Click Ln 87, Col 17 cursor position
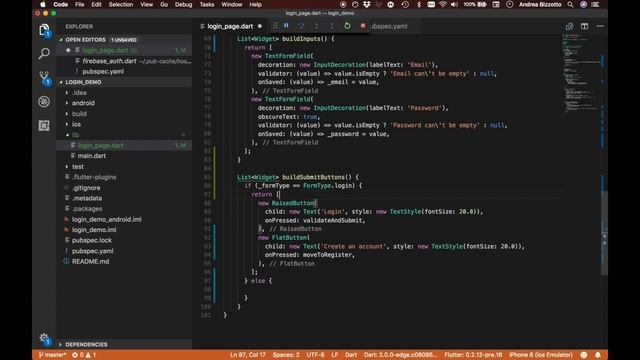Screen dimensions: 640x360 (248, 355)
